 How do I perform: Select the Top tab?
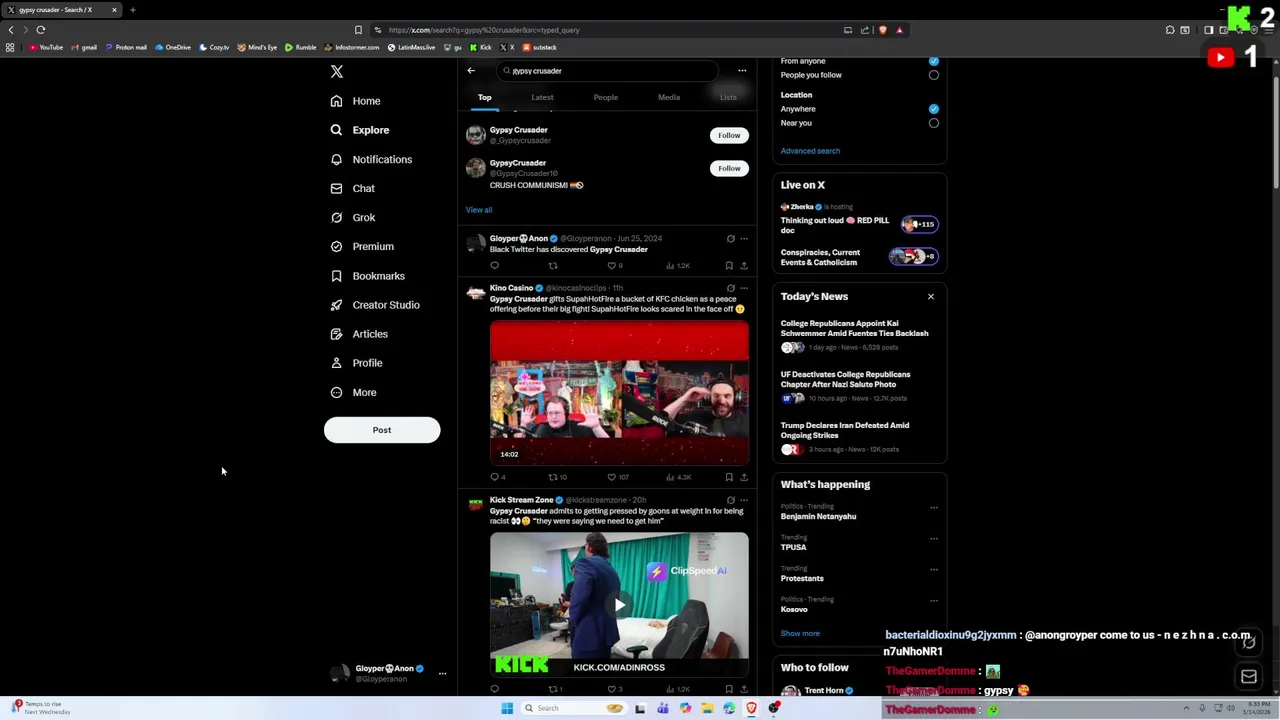point(484,97)
